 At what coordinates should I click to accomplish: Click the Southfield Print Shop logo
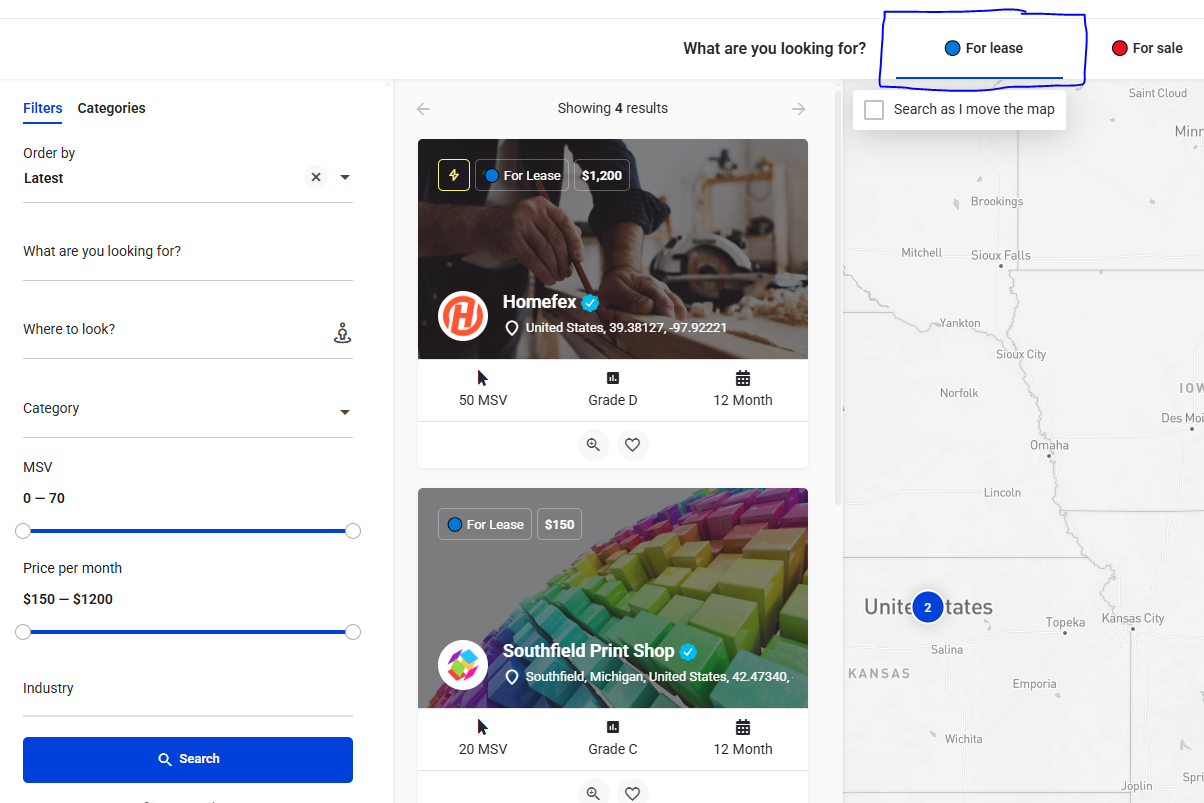tap(463, 664)
